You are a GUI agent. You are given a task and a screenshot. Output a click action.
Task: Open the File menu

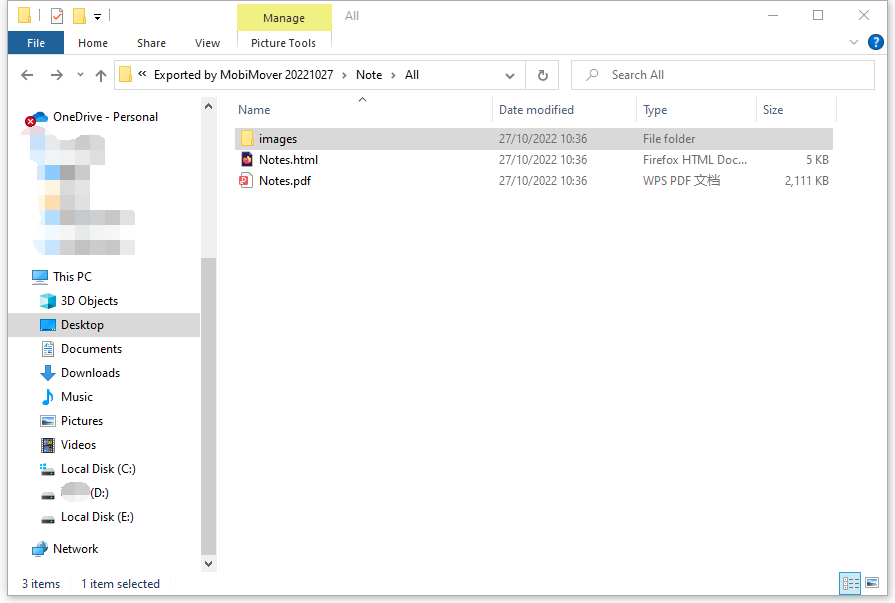36,43
